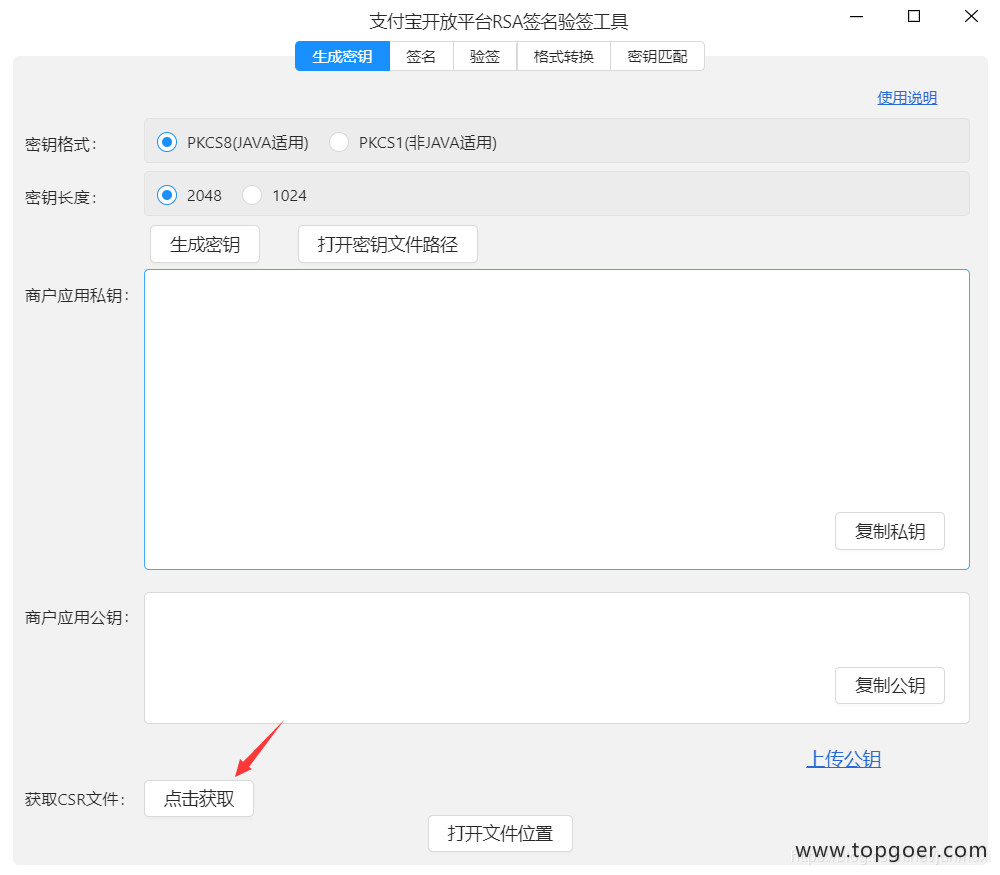The image size is (1000, 875).
Task: Select the 密钥匹配 tab
Action: click(x=657, y=57)
